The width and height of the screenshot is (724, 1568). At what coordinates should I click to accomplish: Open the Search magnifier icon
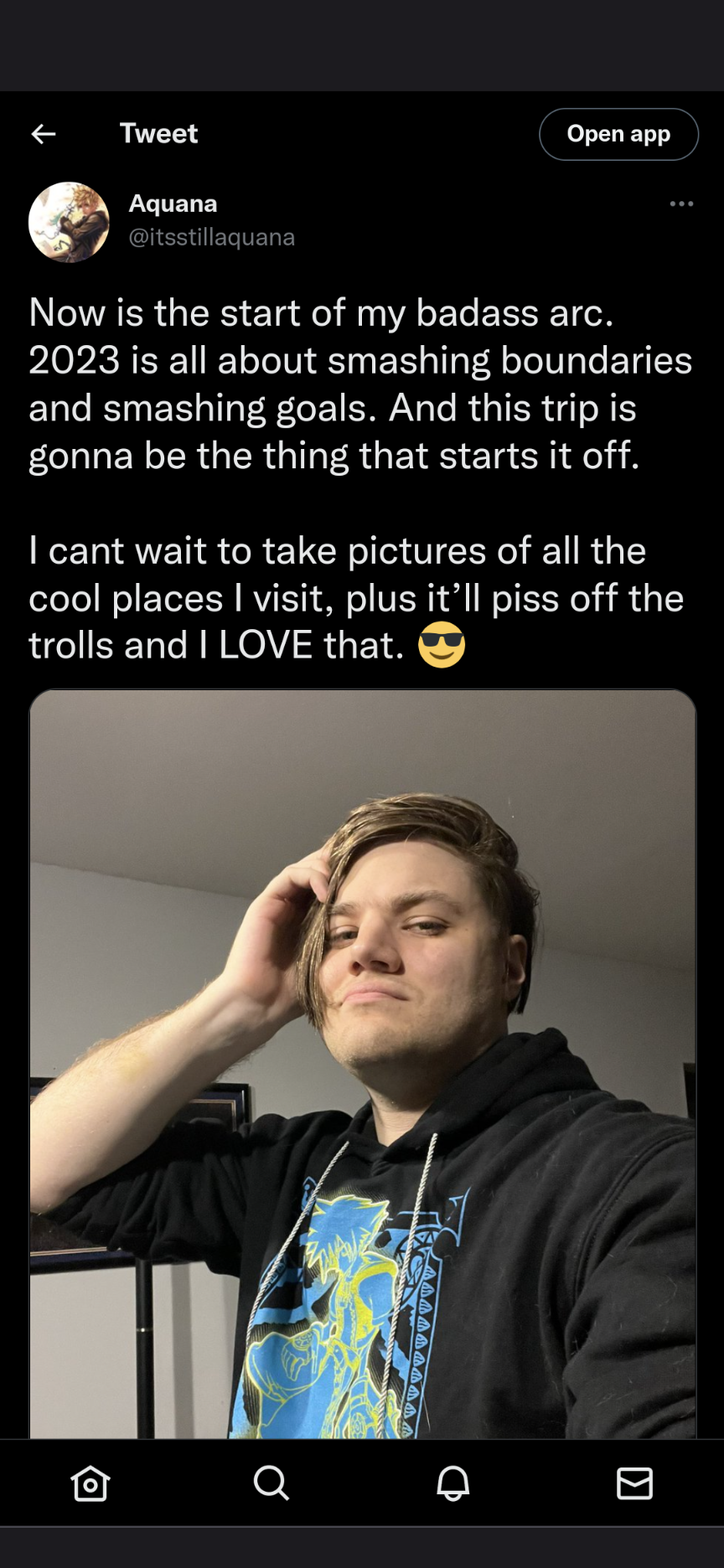271,1483
